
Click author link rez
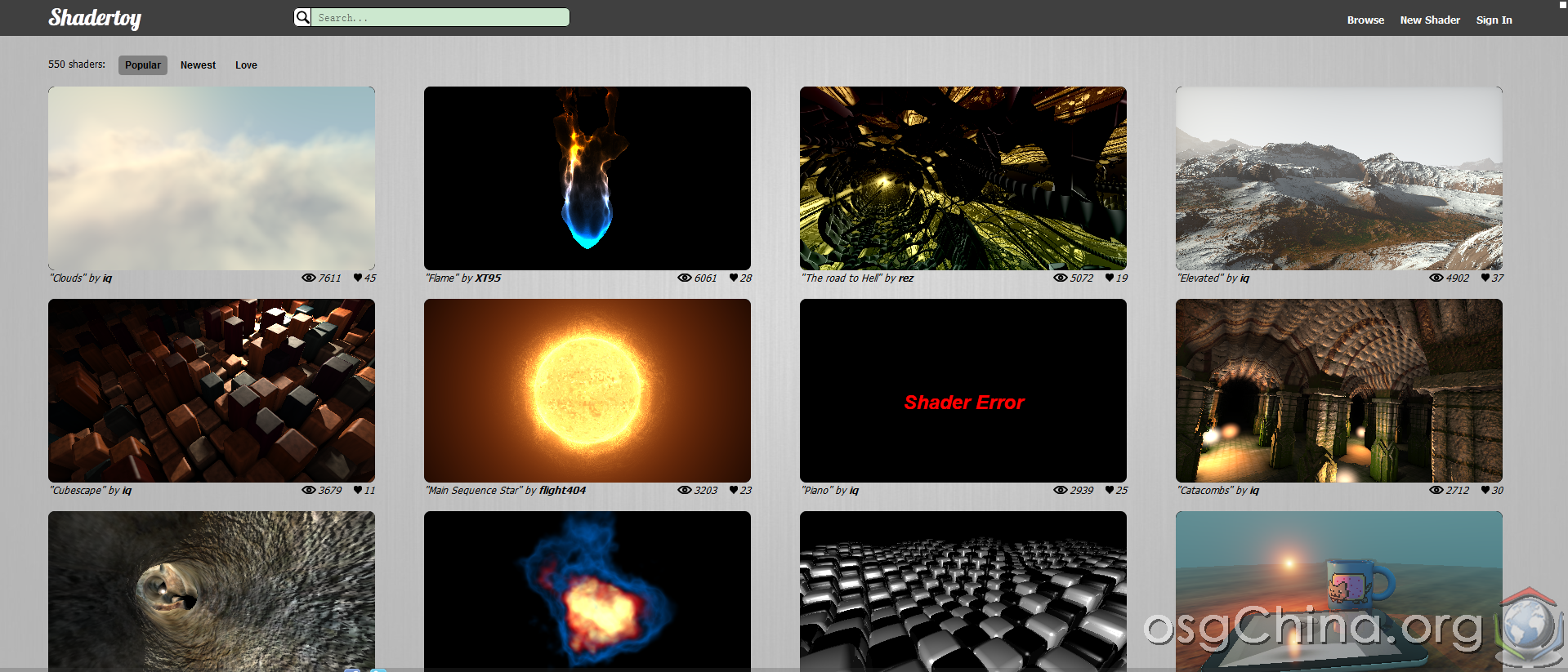[905, 278]
